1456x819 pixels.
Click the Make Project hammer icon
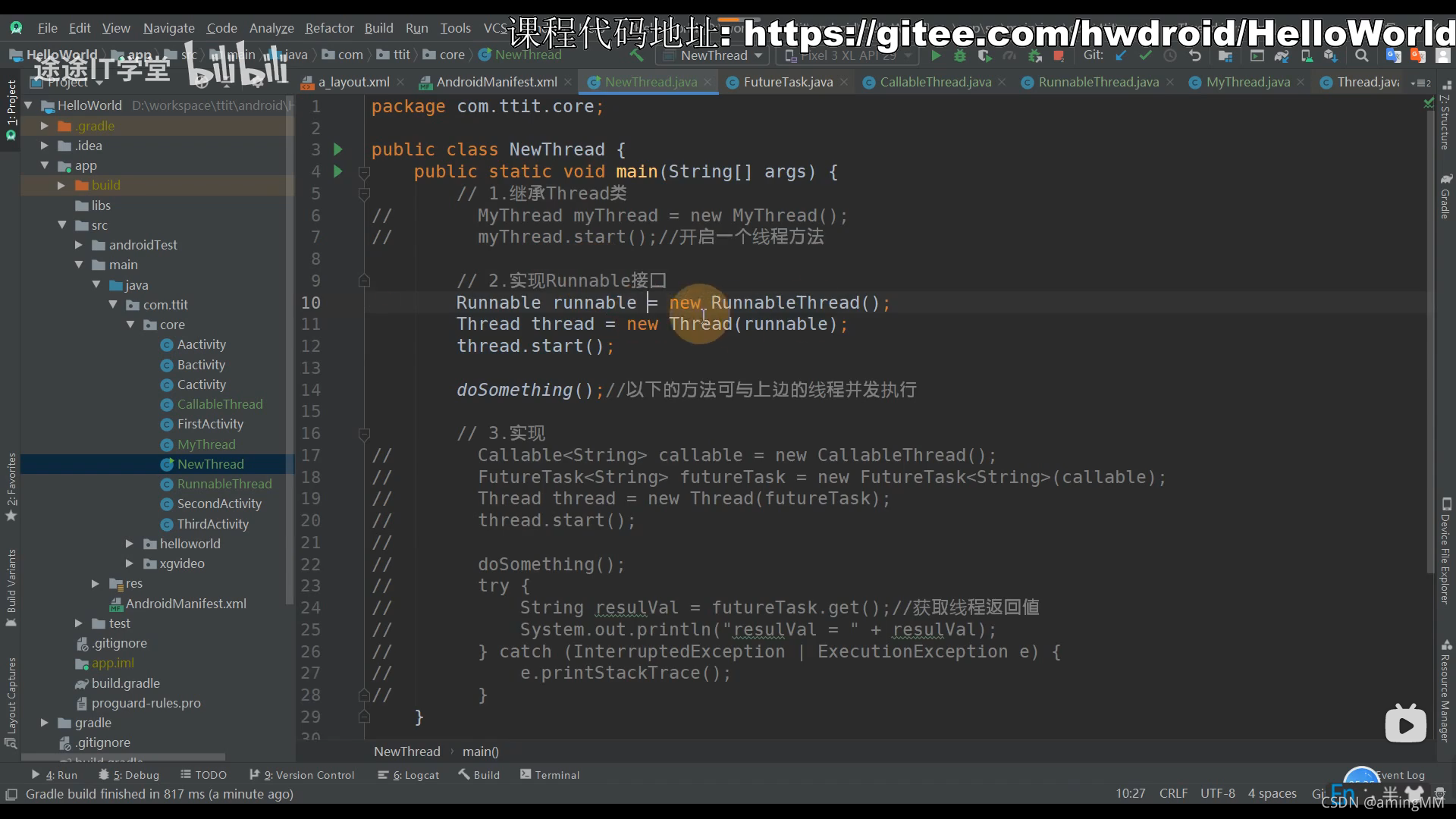636,55
